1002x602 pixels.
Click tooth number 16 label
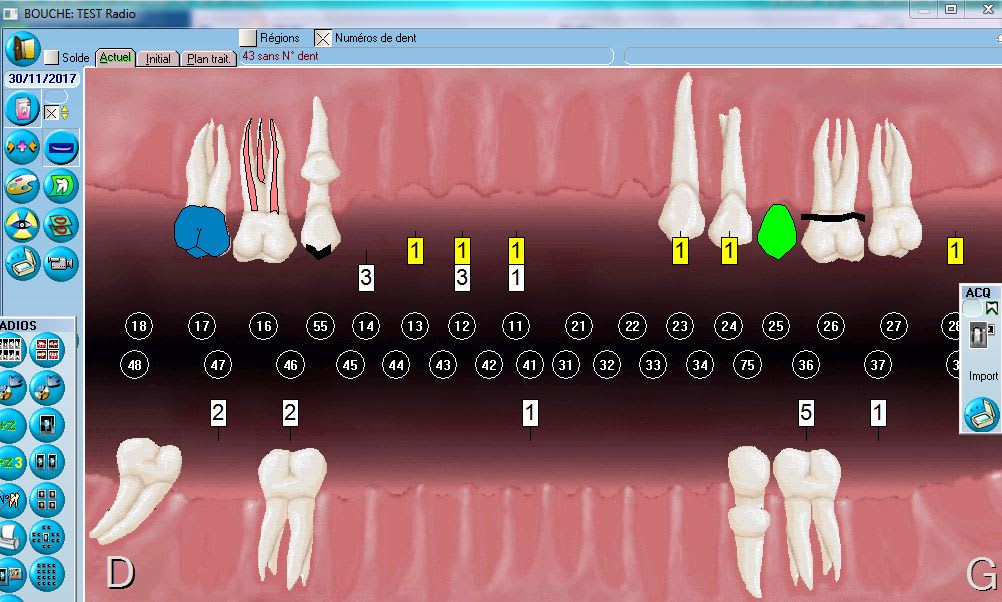264,326
